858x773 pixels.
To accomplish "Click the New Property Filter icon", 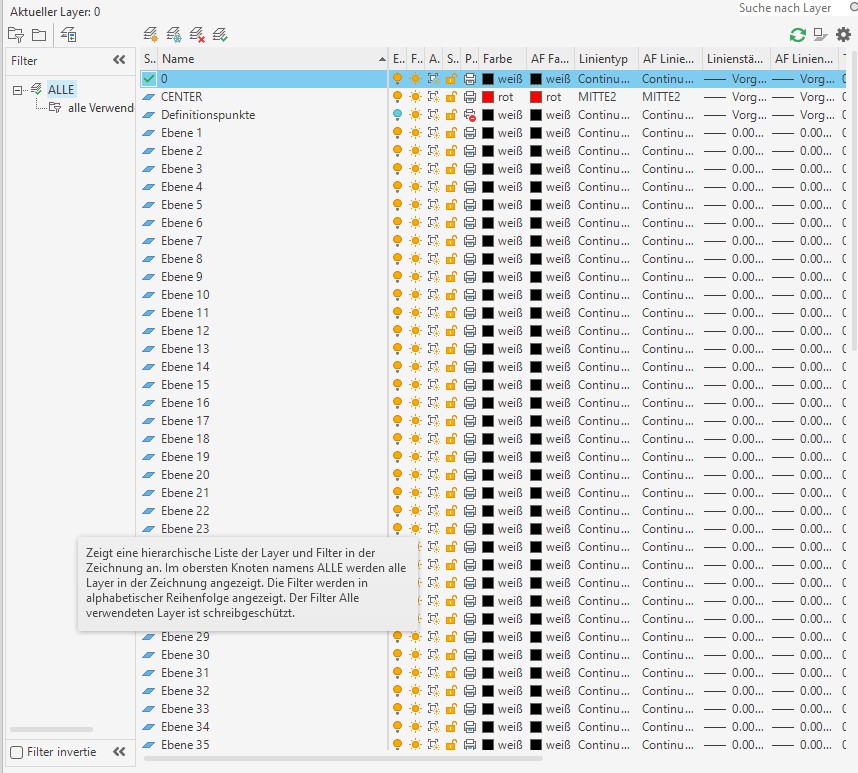I will click(x=15, y=34).
